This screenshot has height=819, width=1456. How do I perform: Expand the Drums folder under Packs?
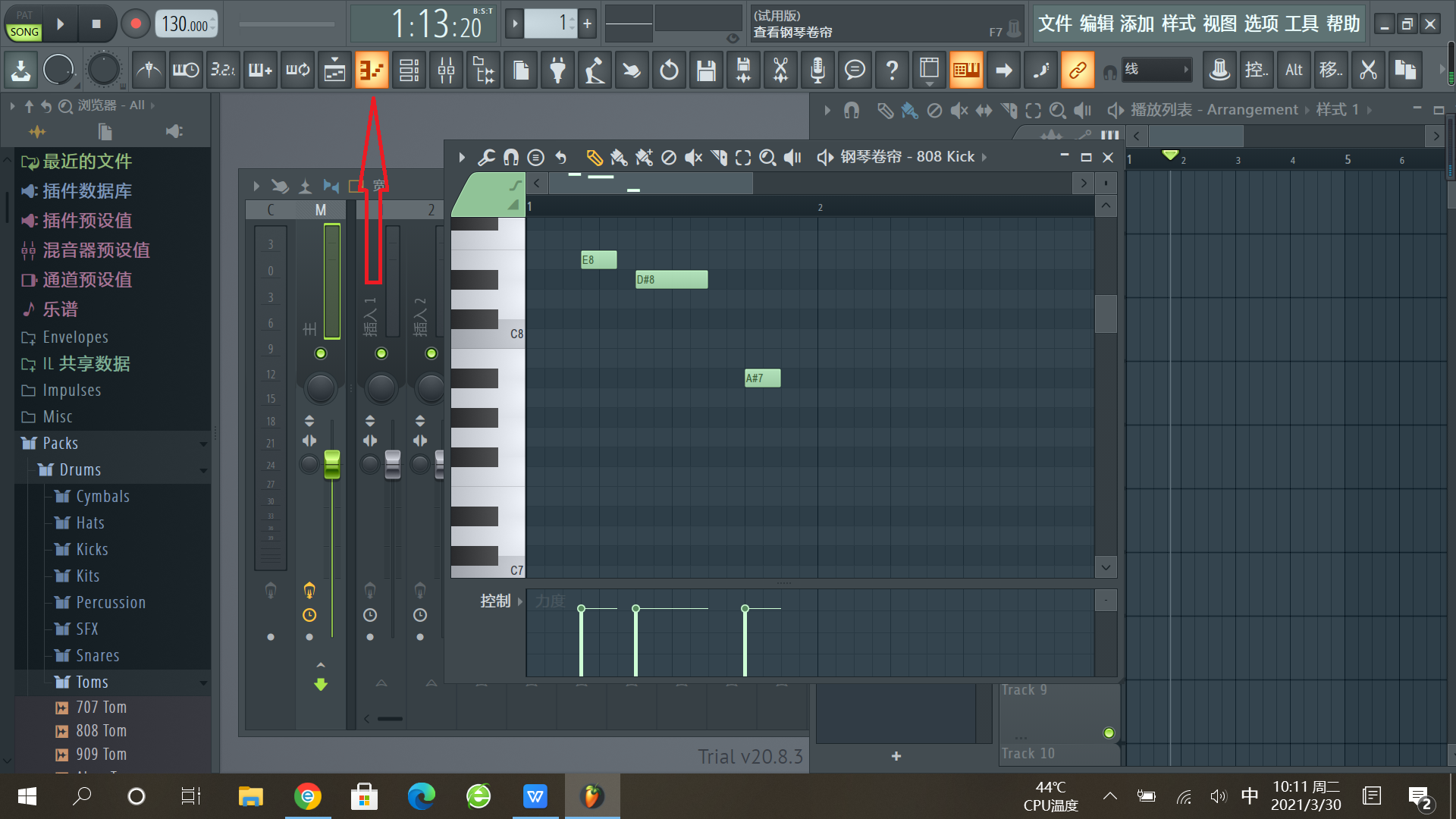pyautogui.click(x=79, y=469)
